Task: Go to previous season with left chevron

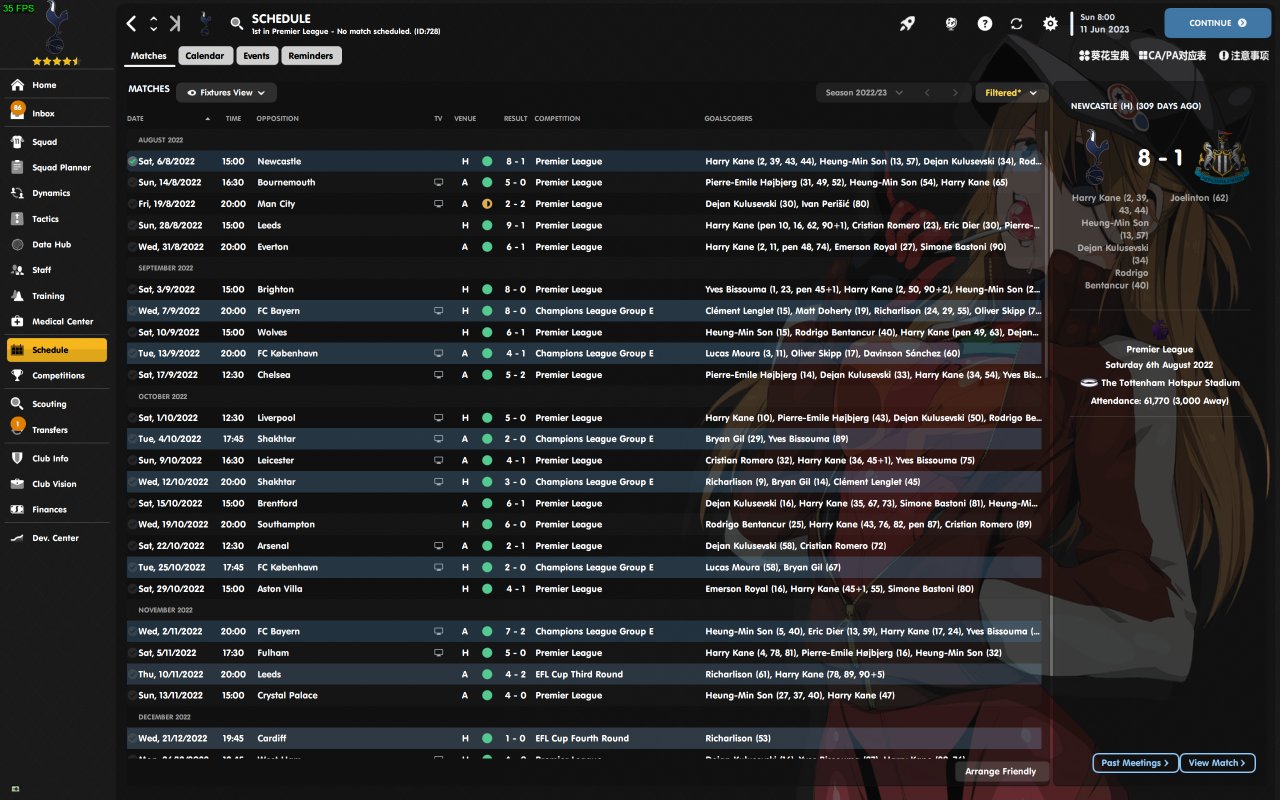Action: pyautogui.click(x=927, y=93)
